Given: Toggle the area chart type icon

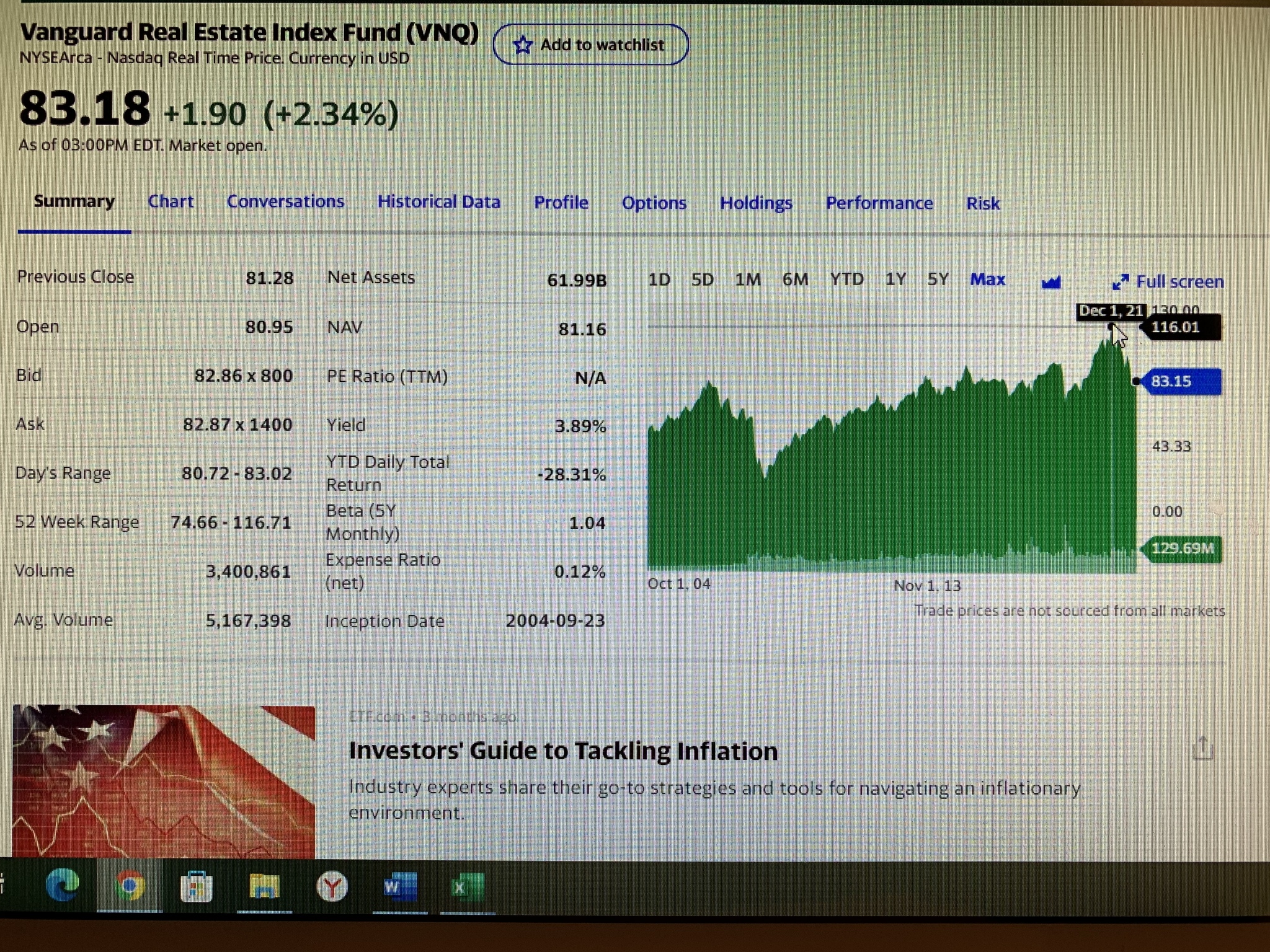Looking at the screenshot, I should point(1051,282).
